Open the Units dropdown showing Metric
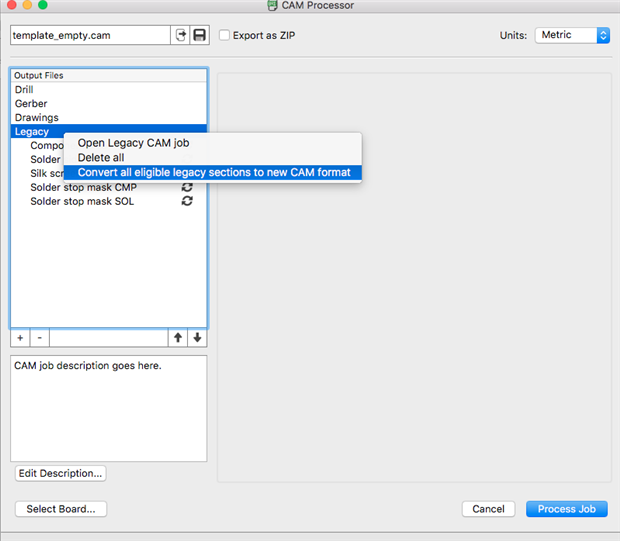The width and height of the screenshot is (620, 541). pos(573,35)
